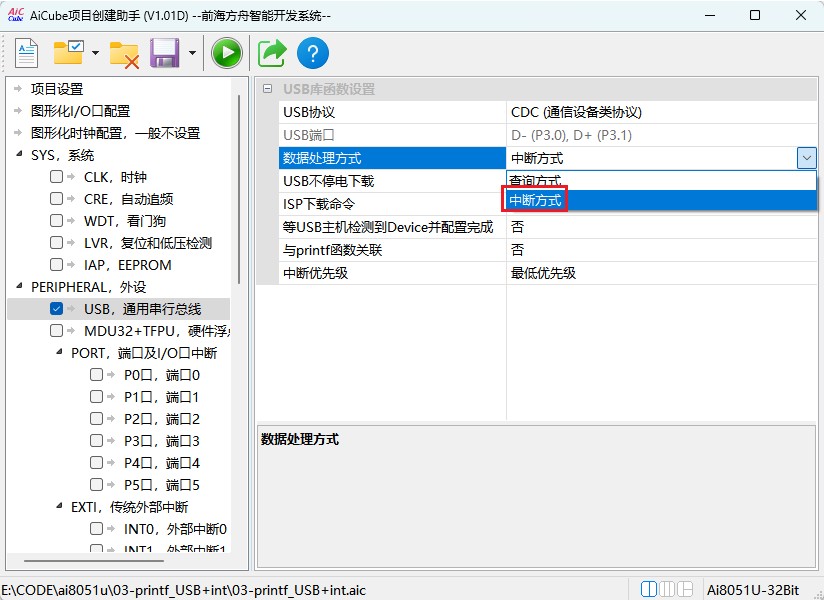Click the 中断优先级 value 最低优先级
Screen dimensions: 824x600
pos(540,272)
